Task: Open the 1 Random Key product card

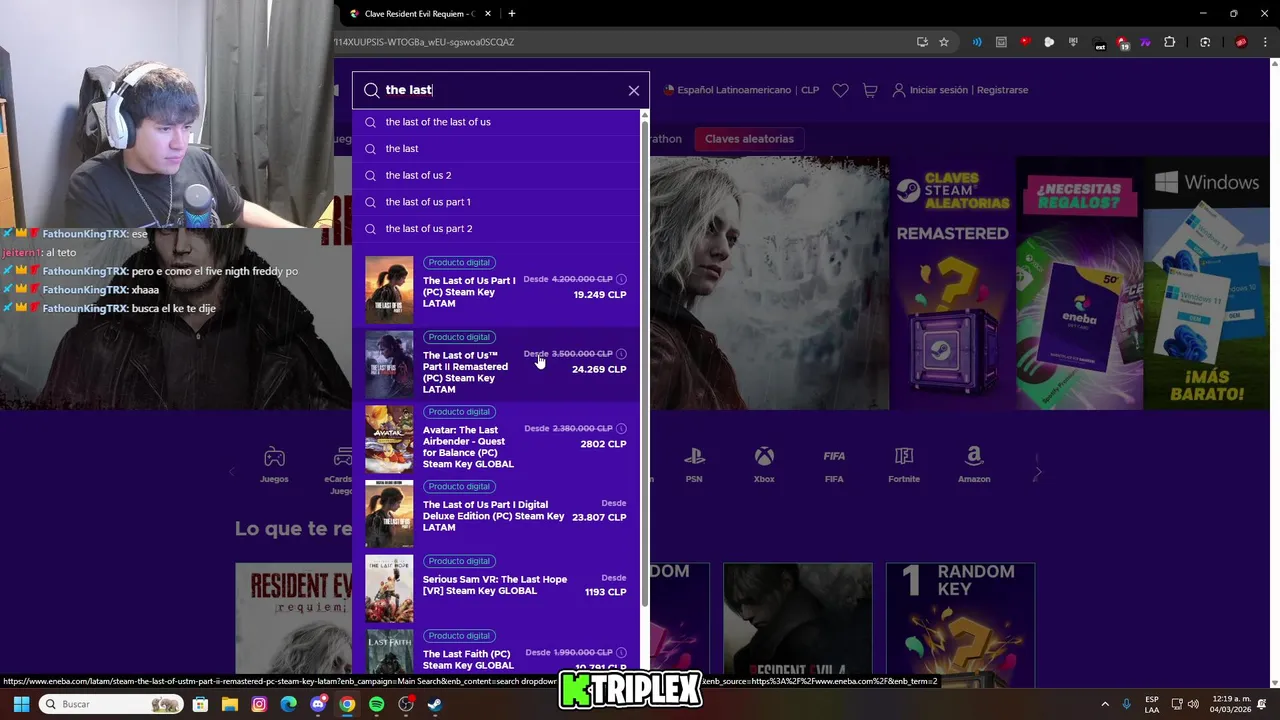Action: [960, 618]
